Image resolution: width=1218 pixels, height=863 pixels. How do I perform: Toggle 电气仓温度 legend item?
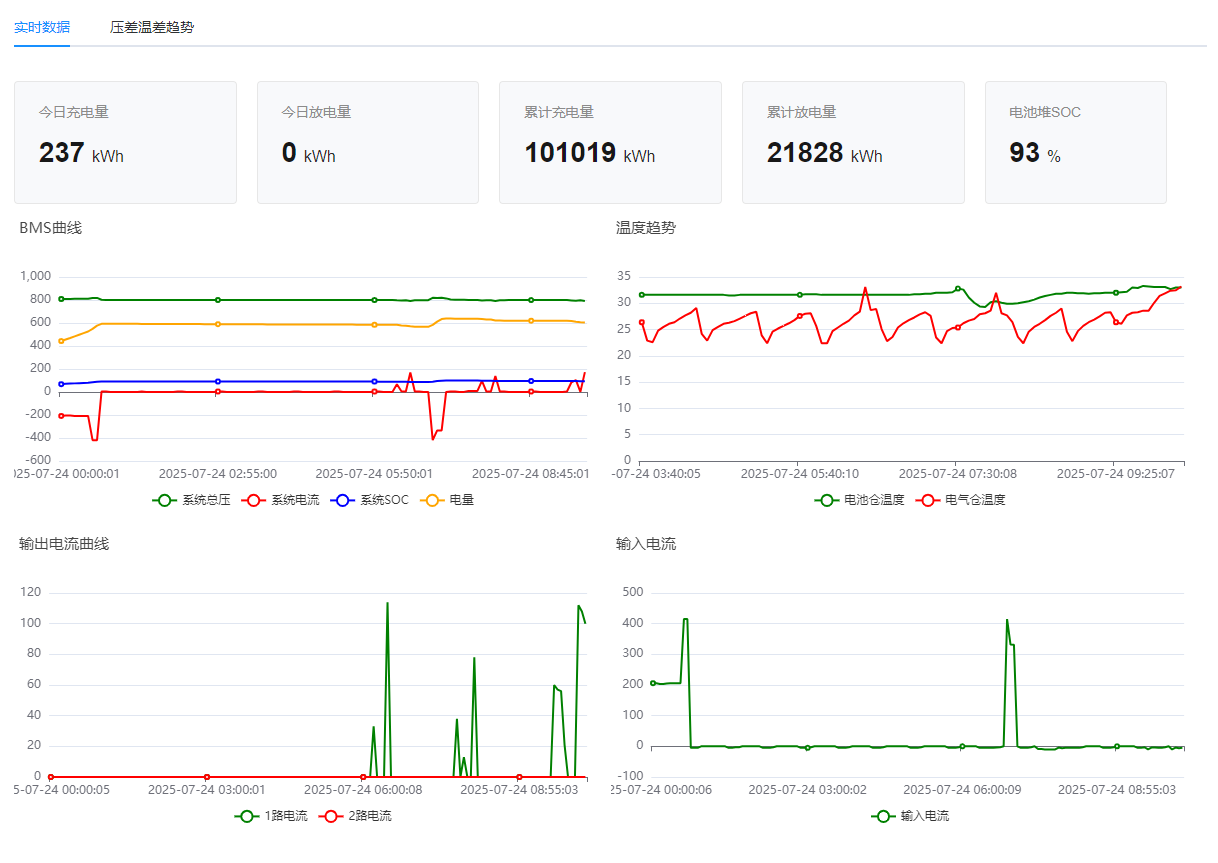pyautogui.click(x=961, y=500)
